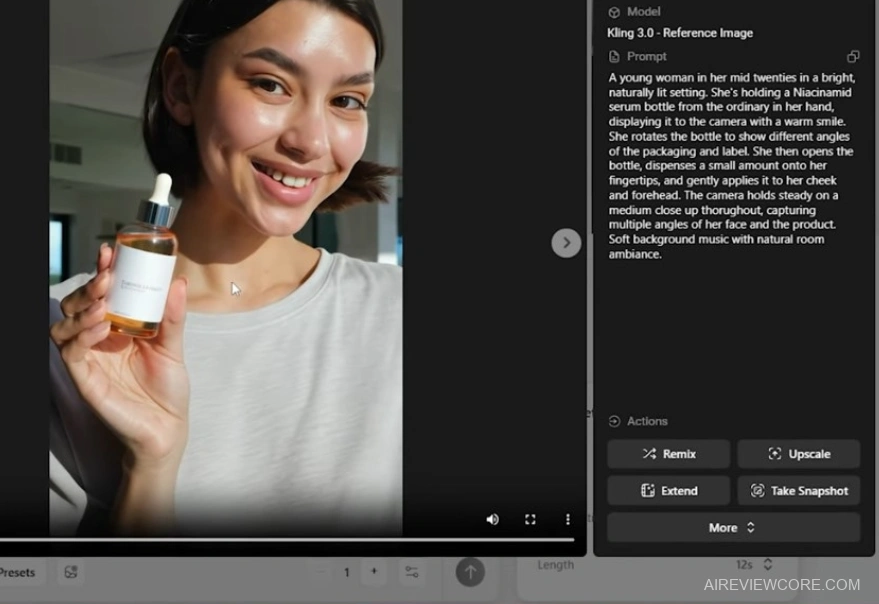Open the generation settings sliders icon
Screen dimensions: 879x604
click(x=411, y=572)
